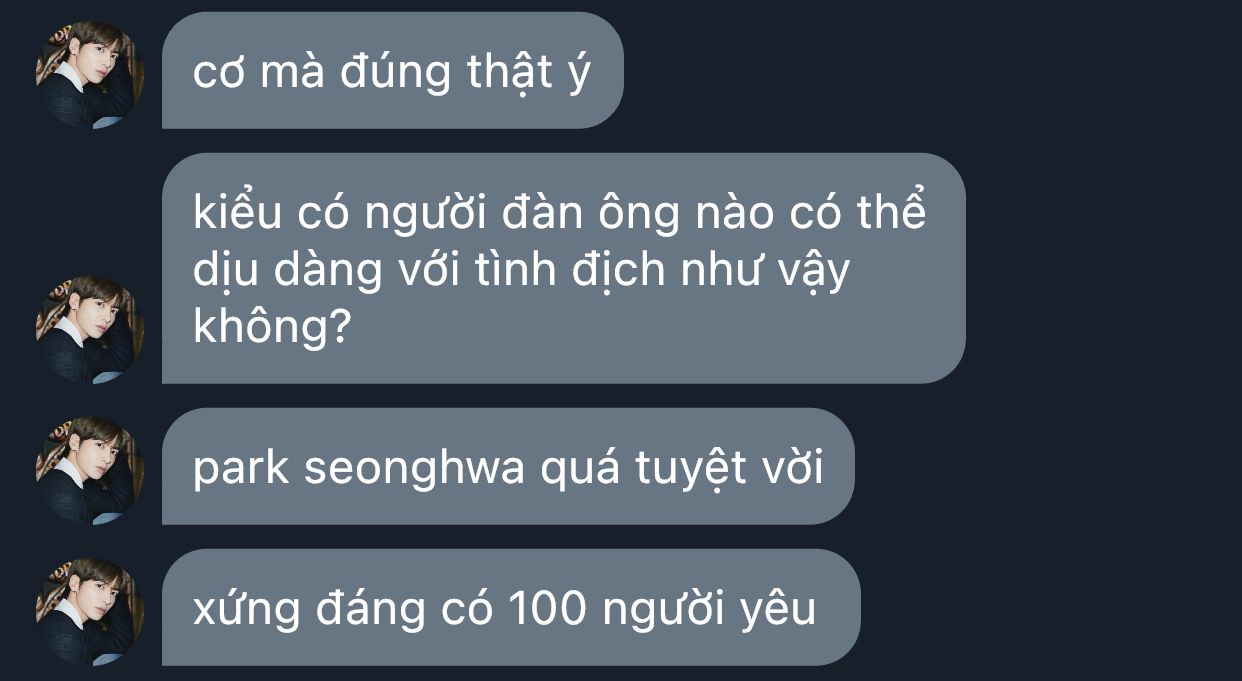
Task: Click the long message starting with "kiểu có người"
Action: point(564,268)
